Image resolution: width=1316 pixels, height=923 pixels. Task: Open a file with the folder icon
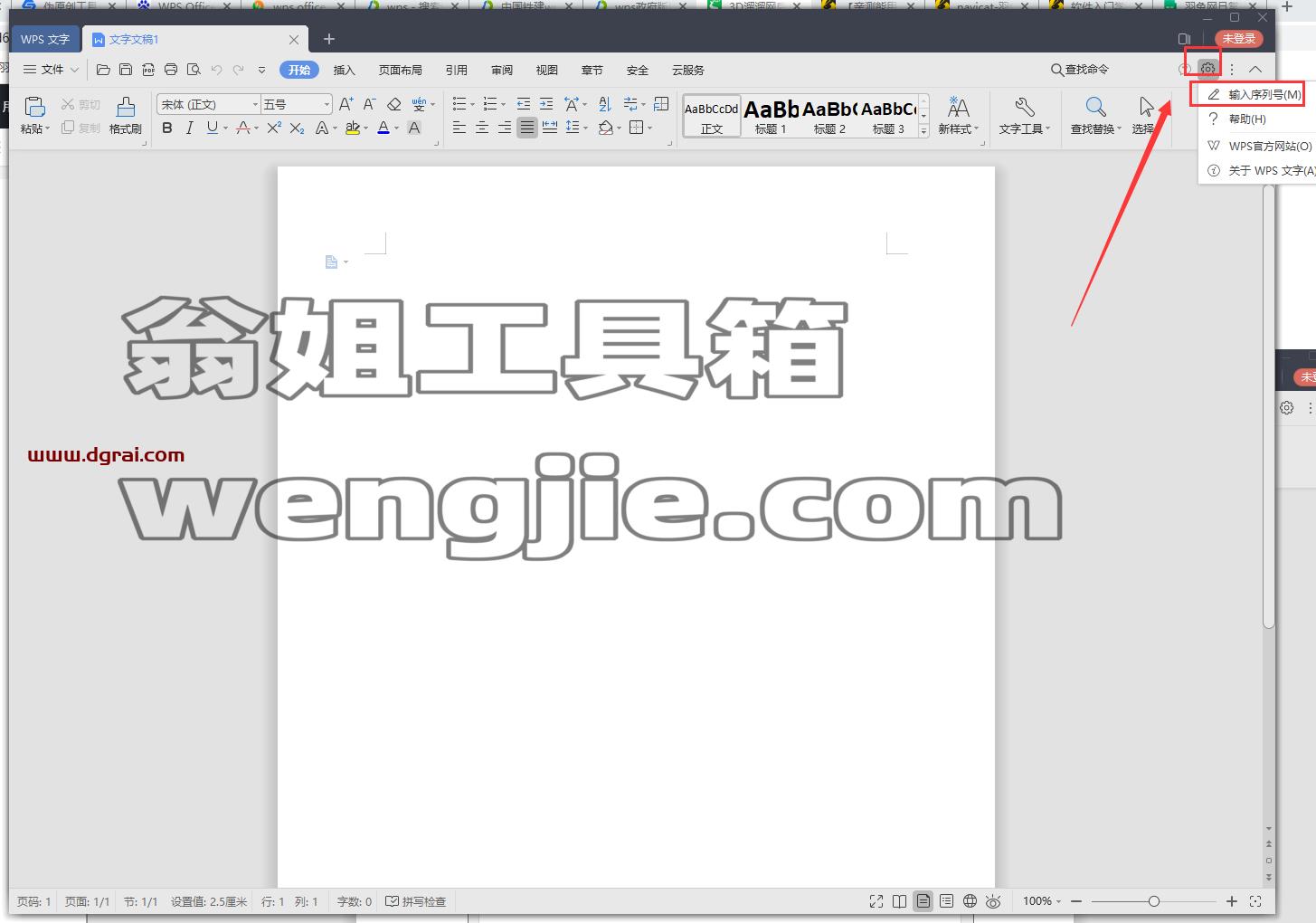[103, 70]
